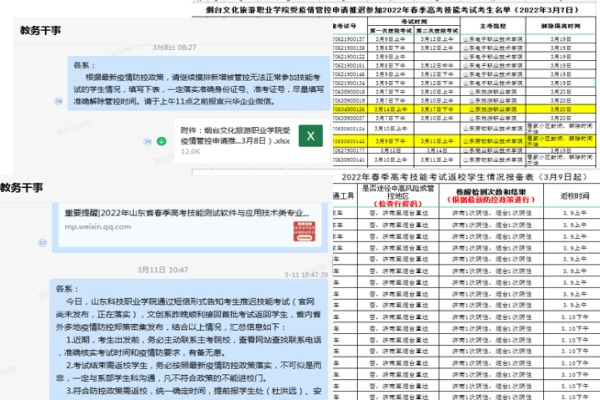
Task: Select the 今日，山东科技职业学院 message bubble
Action: click(189, 340)
